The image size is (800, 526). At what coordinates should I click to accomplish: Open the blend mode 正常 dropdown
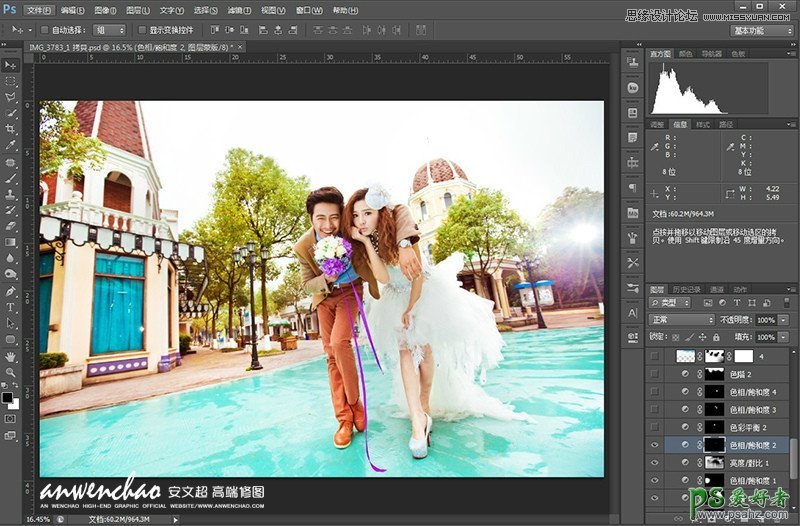click(682, 319)
